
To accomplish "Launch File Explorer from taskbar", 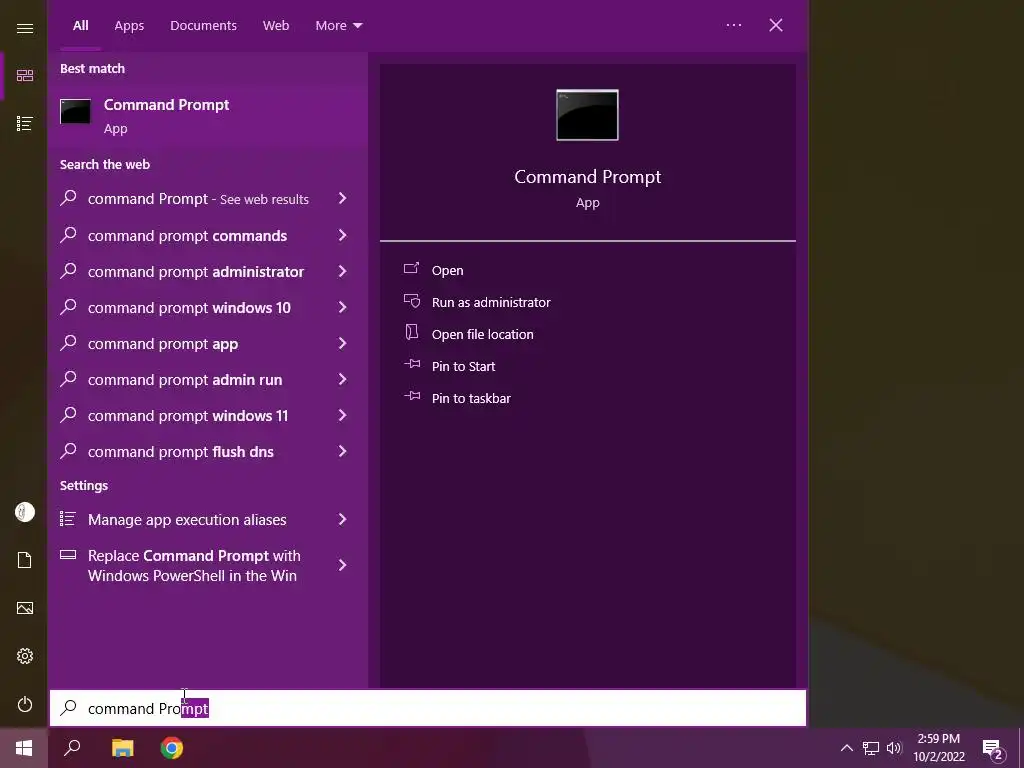I will tap(122, 748).
